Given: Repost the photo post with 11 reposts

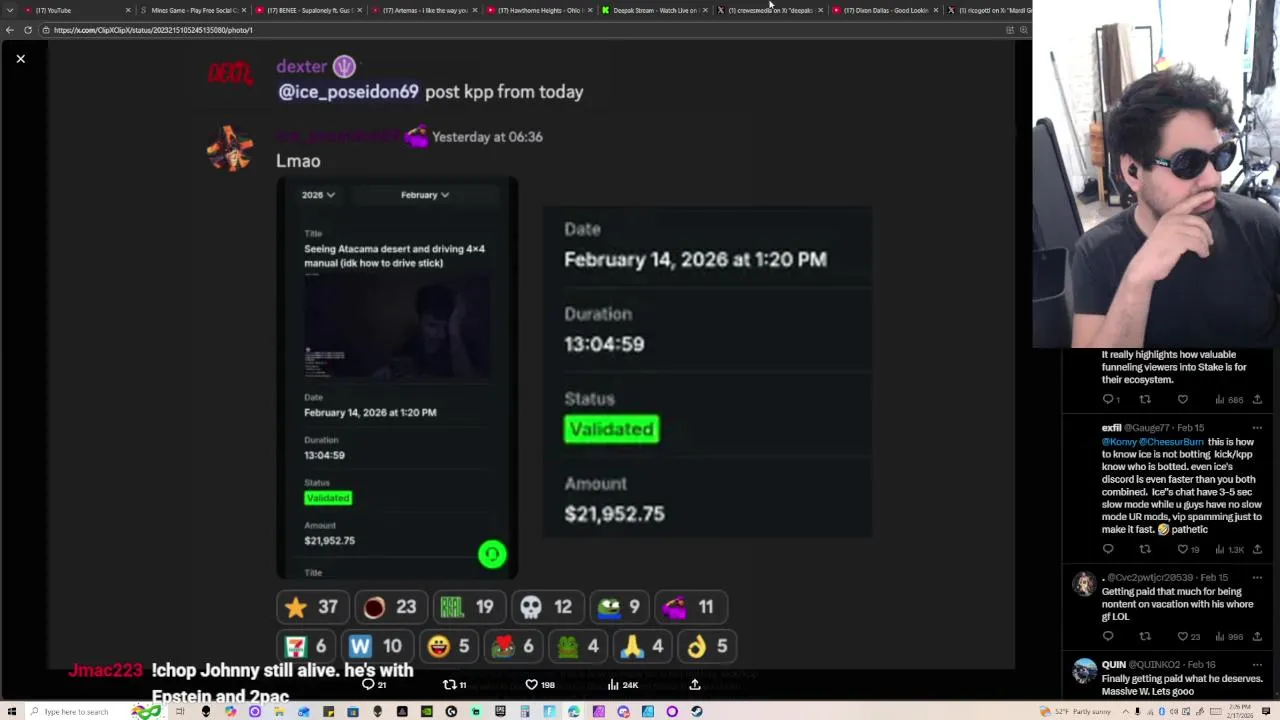Looking at the screenshot, I should (x=454, y=685).
